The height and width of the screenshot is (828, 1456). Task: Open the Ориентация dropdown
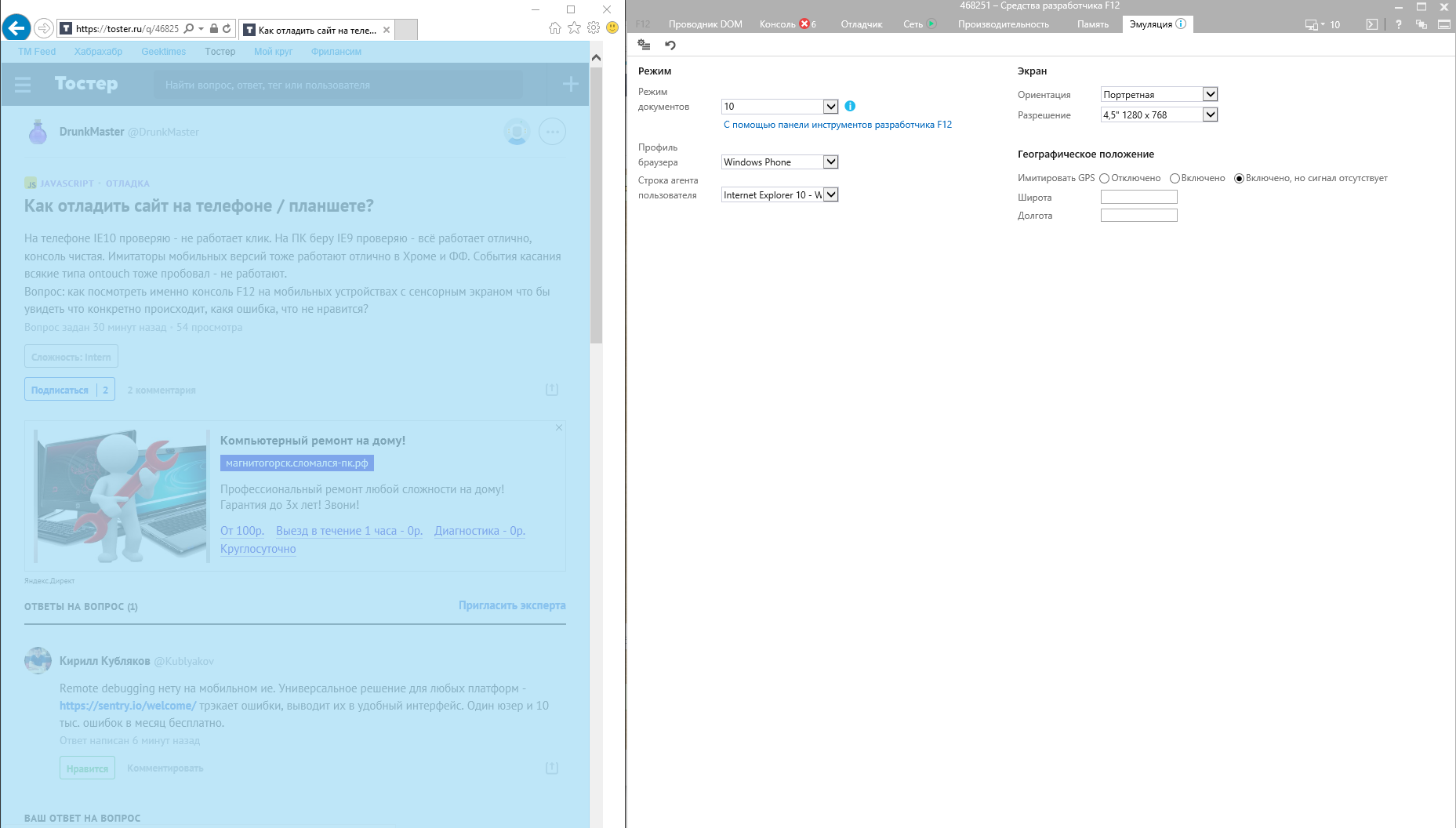(x=1159, y=94)
